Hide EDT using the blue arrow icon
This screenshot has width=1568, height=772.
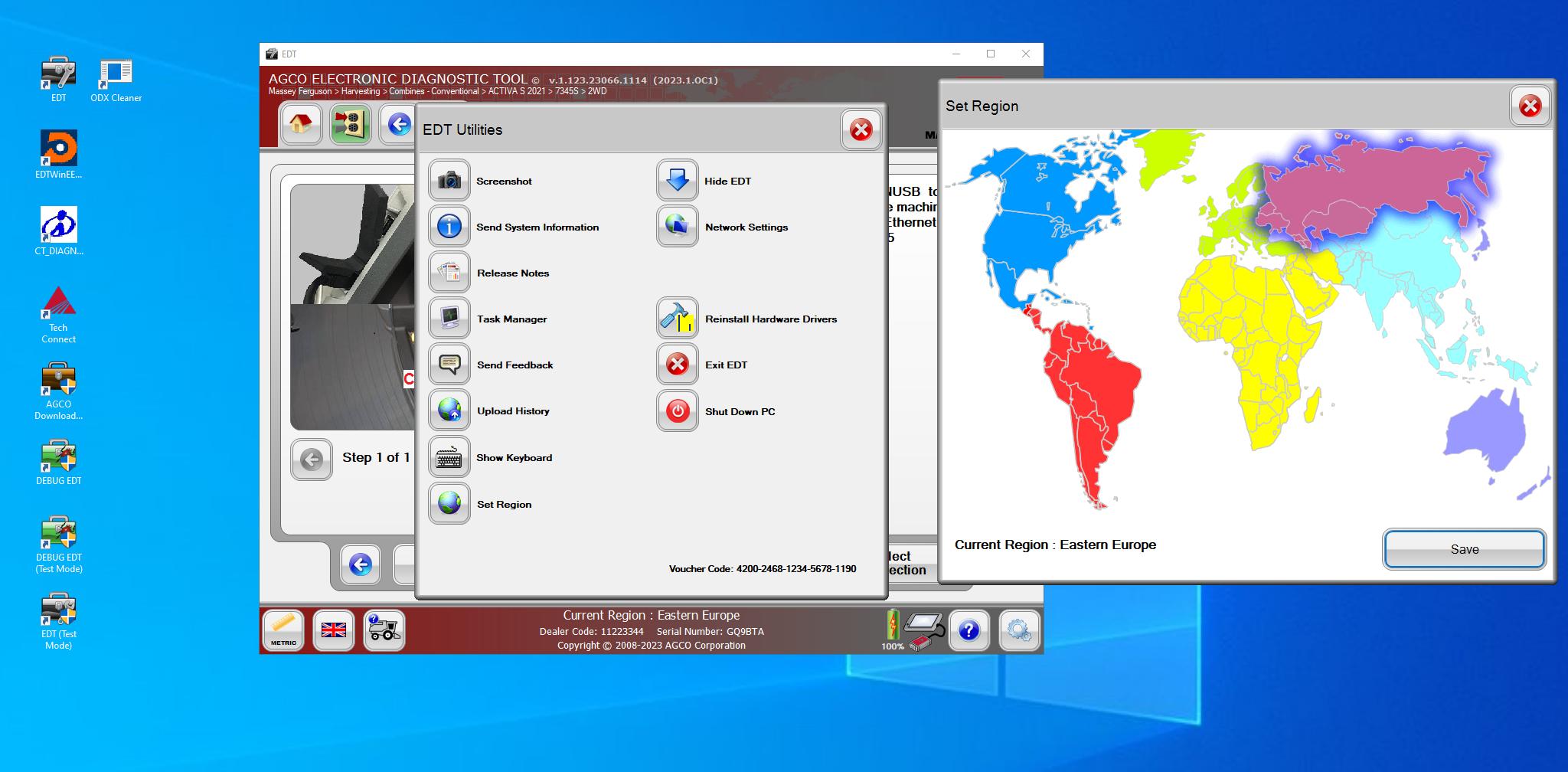[x=677, y=180]
